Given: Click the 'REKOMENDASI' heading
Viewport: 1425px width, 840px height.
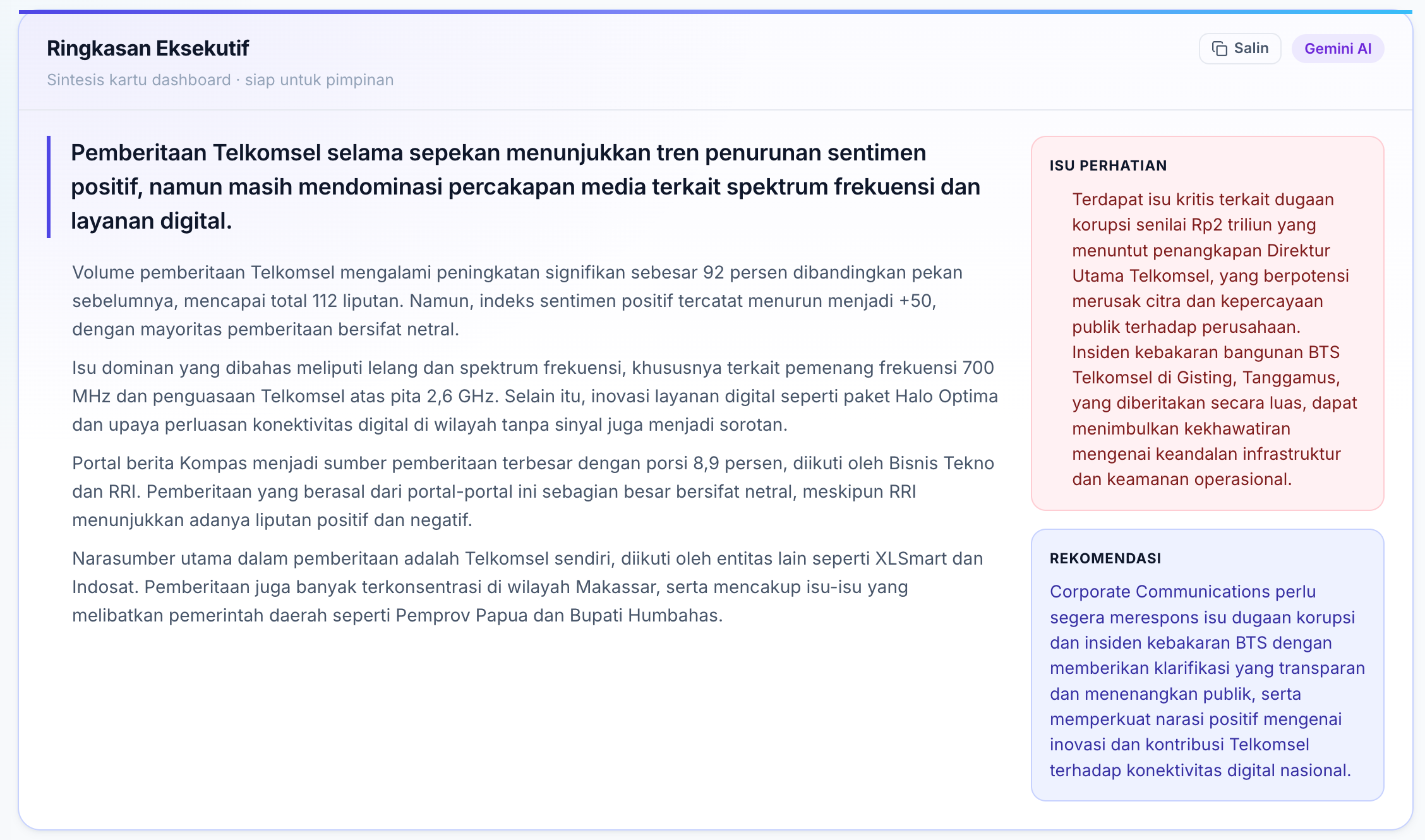Looking at the screenshot, I should coord(1105,558).
